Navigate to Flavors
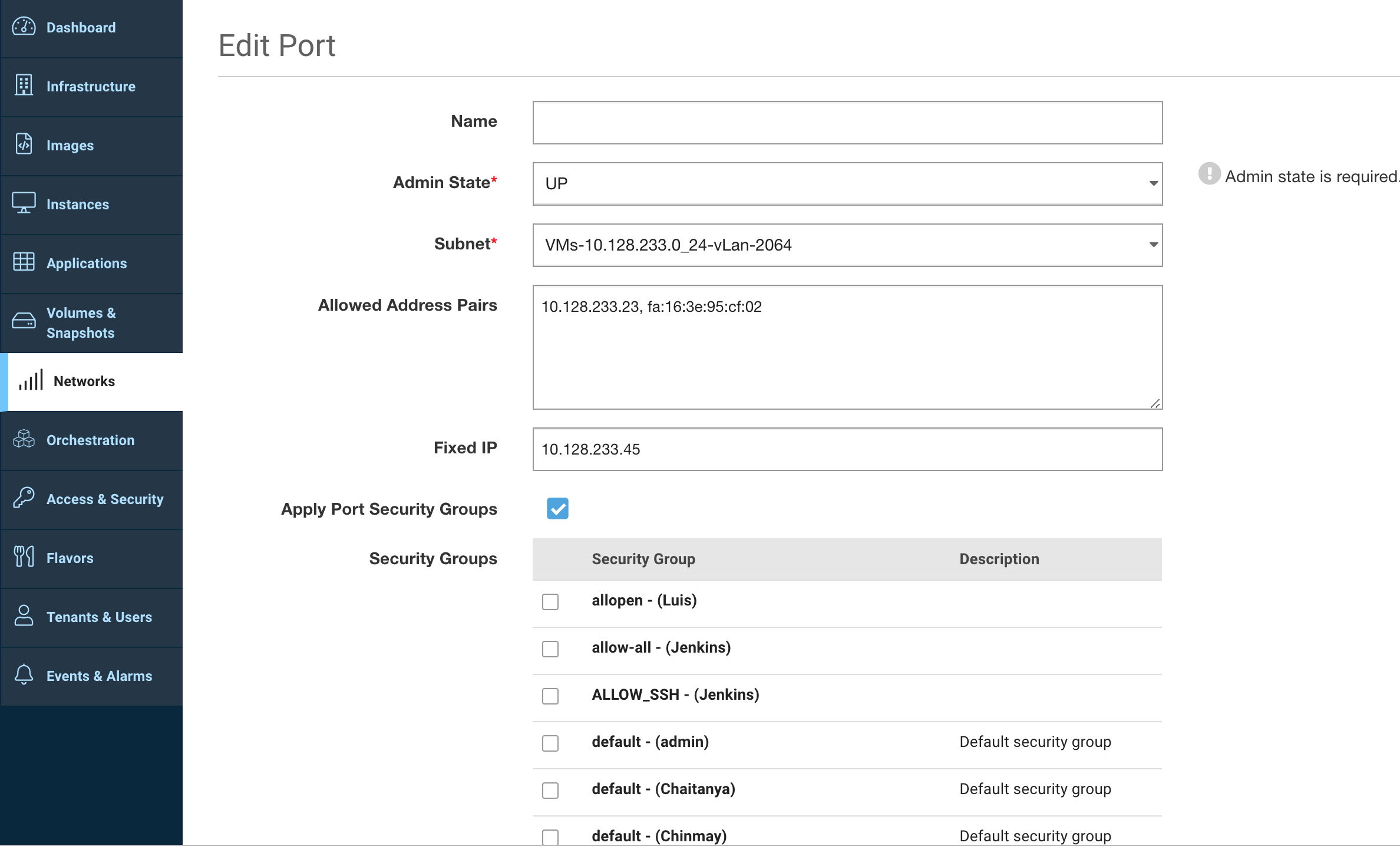This screenshot has height=846, width=1400. pyautogui.click(x=92, y=558)
